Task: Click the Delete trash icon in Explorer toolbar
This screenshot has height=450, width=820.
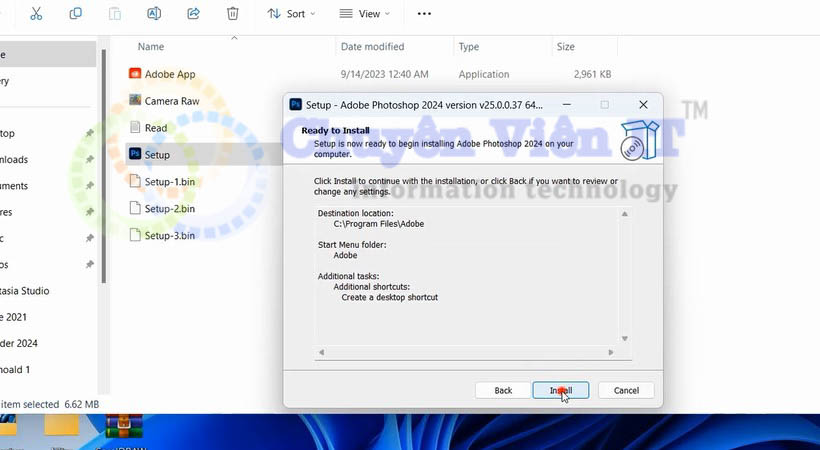Action: pos(233,14)
